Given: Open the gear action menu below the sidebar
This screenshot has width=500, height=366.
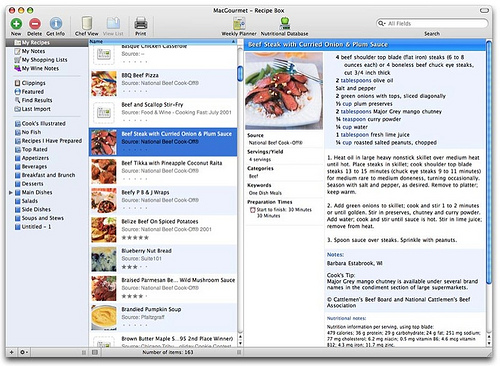Looking at the screenshot, I should pos(24,352).
